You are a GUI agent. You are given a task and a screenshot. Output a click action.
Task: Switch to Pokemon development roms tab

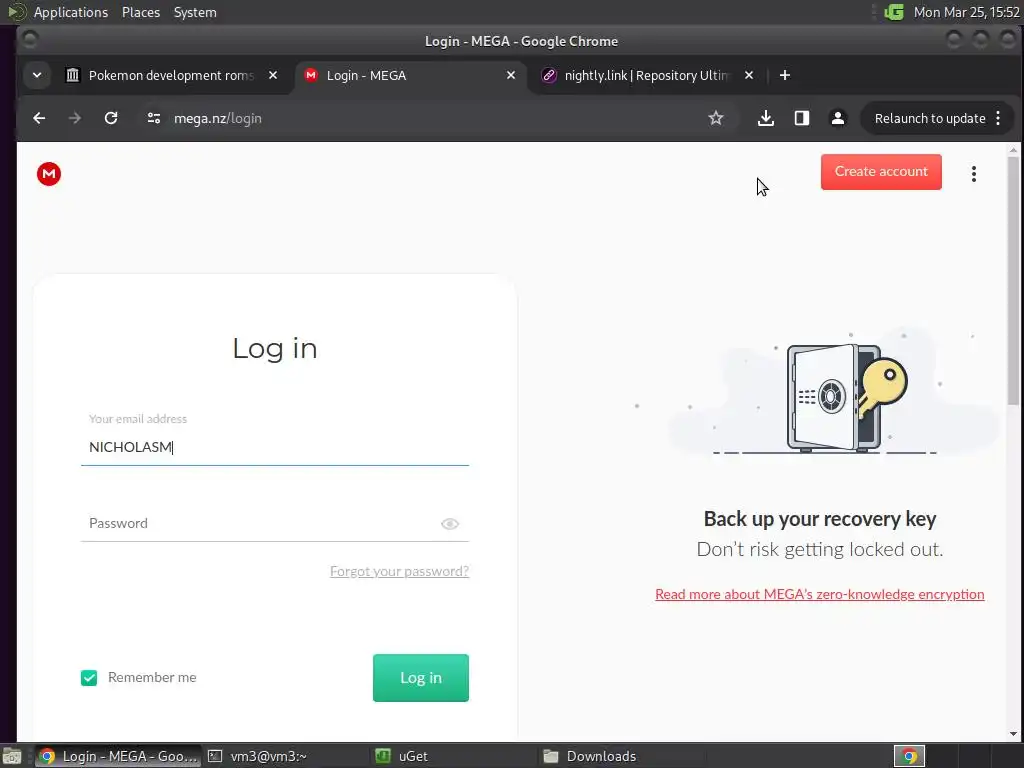pos(171,75)
